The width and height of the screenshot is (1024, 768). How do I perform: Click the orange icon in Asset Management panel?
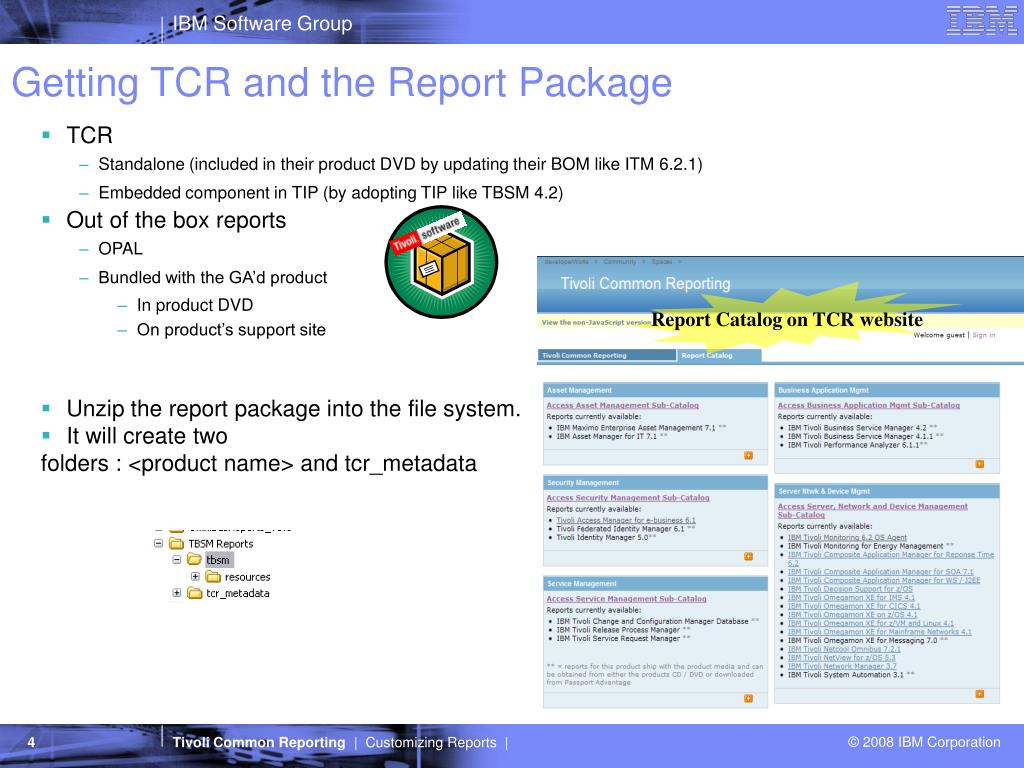click(748, 456)
